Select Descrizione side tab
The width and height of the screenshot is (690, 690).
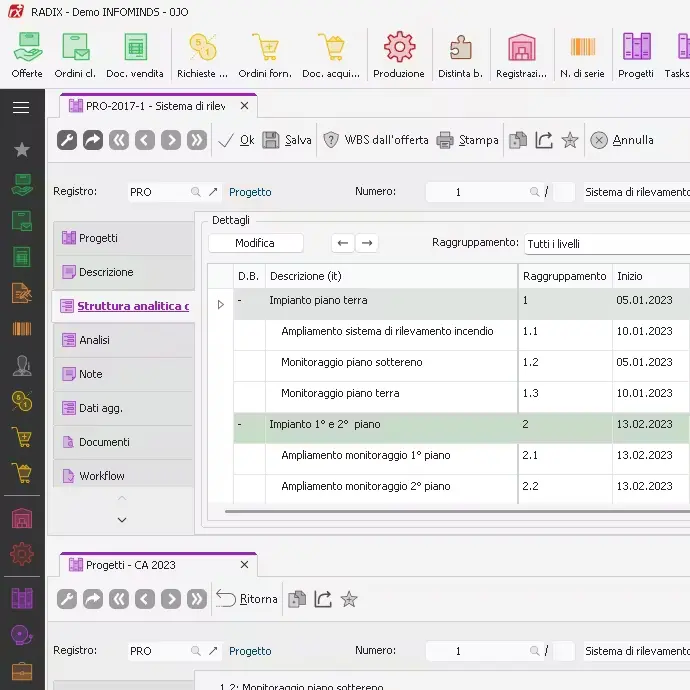pyautogui.click(x=124, y=272)
